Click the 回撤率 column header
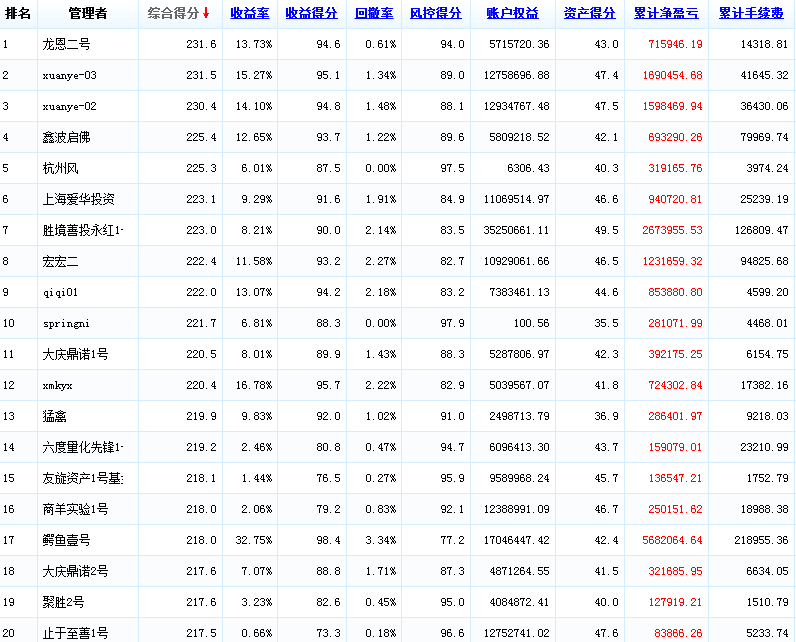 click(x=374, y=14)
